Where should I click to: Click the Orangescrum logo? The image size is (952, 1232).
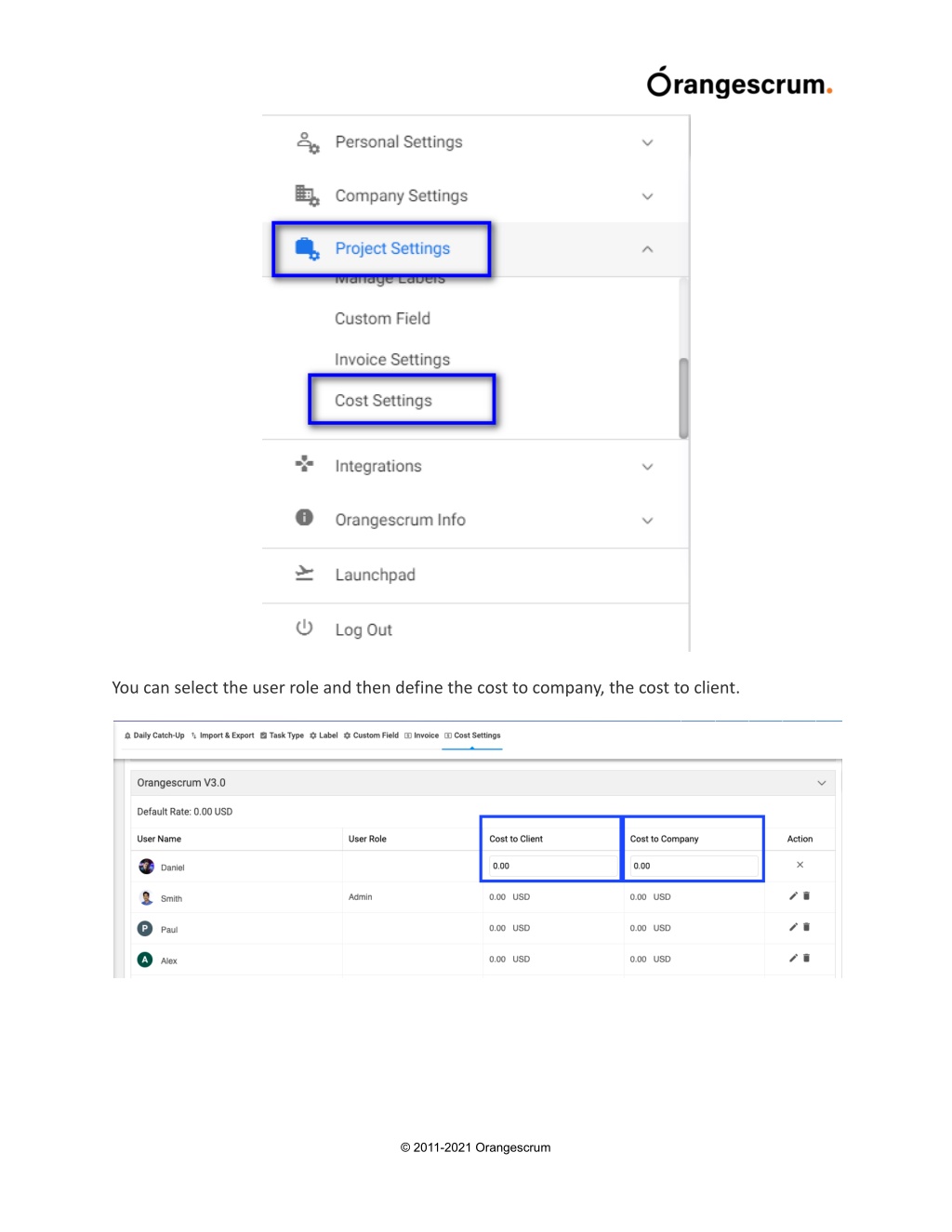point(739,84)
